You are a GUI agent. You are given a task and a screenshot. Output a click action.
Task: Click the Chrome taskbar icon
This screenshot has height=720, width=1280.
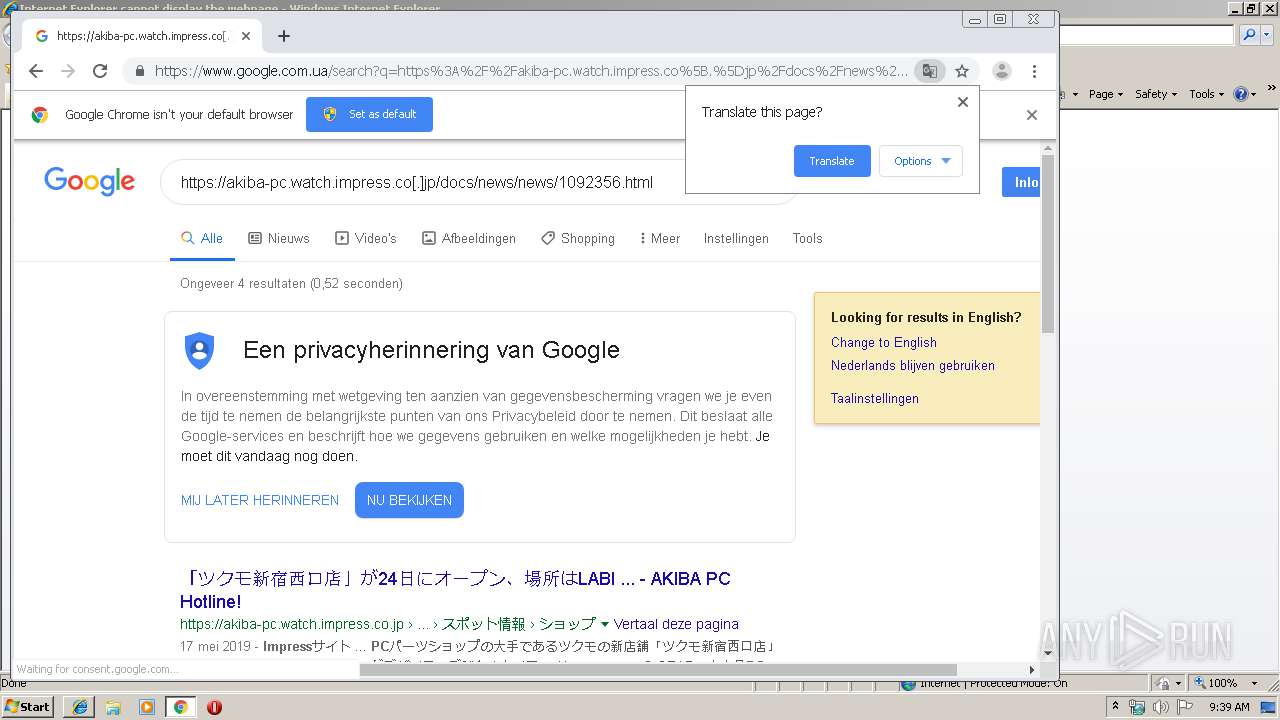click(x=181, y=707)
